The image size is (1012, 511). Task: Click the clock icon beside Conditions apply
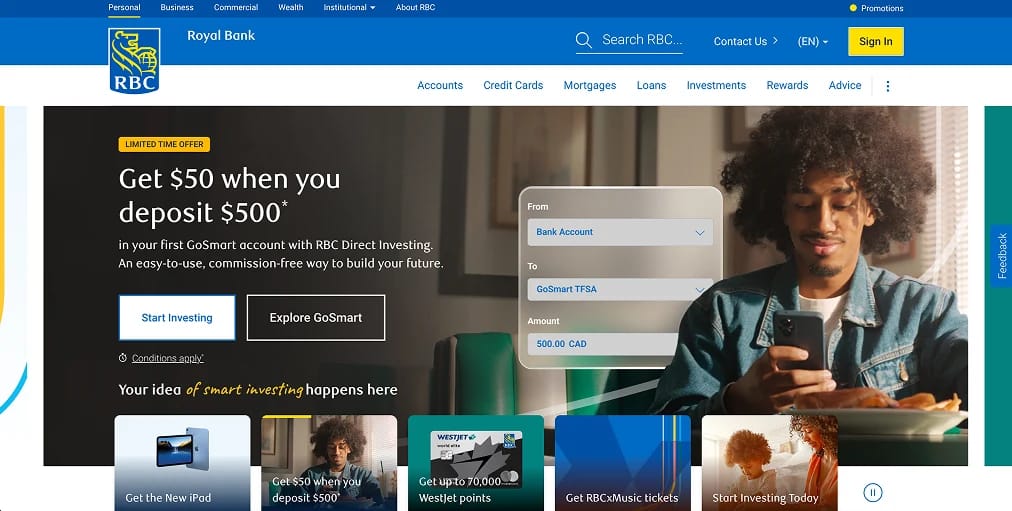tap(123, 358)
